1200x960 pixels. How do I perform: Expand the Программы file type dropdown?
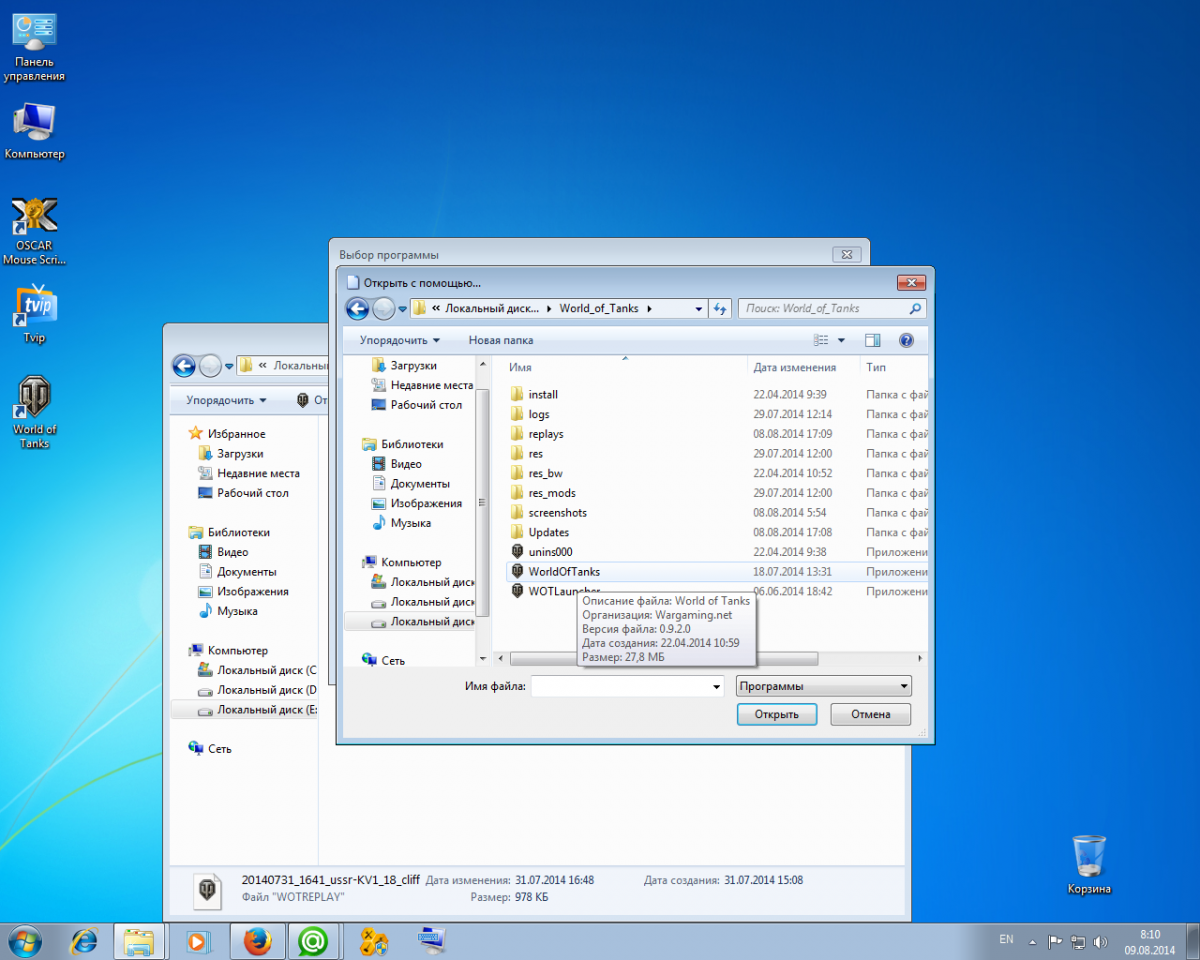(x=823, y=686)
